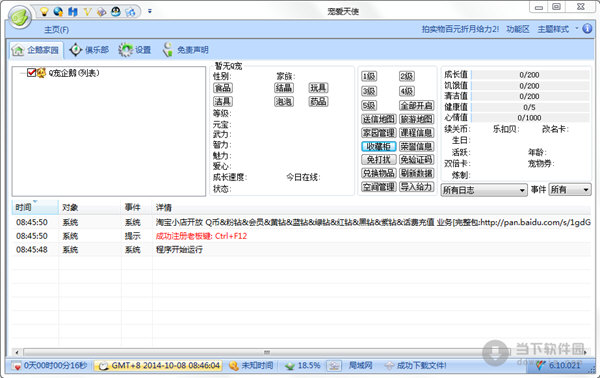Click the 洁具 button

coord(223,101)
